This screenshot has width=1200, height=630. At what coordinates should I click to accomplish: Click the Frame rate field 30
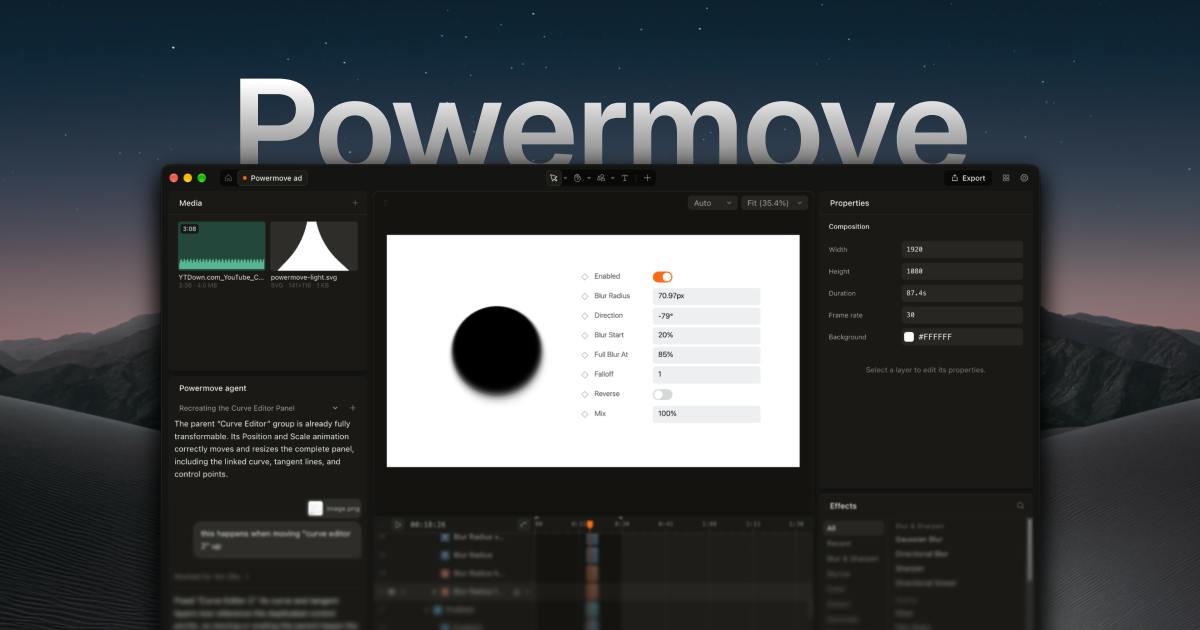[961, 315]
